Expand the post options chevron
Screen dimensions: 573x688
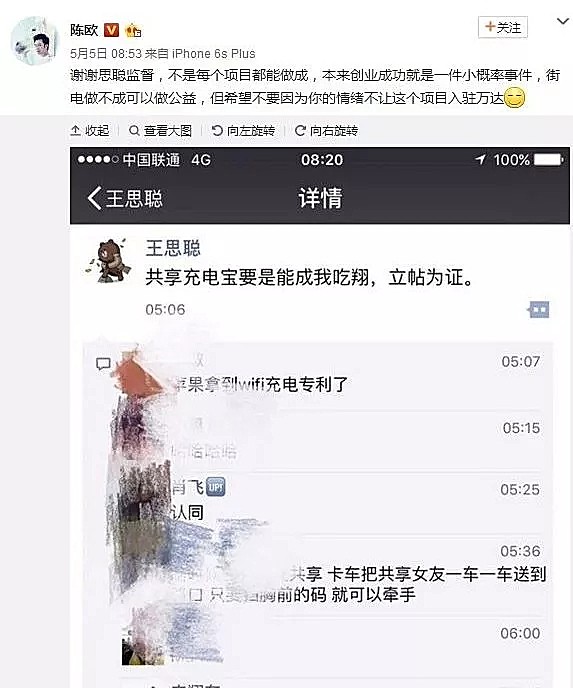pos(562,21)
